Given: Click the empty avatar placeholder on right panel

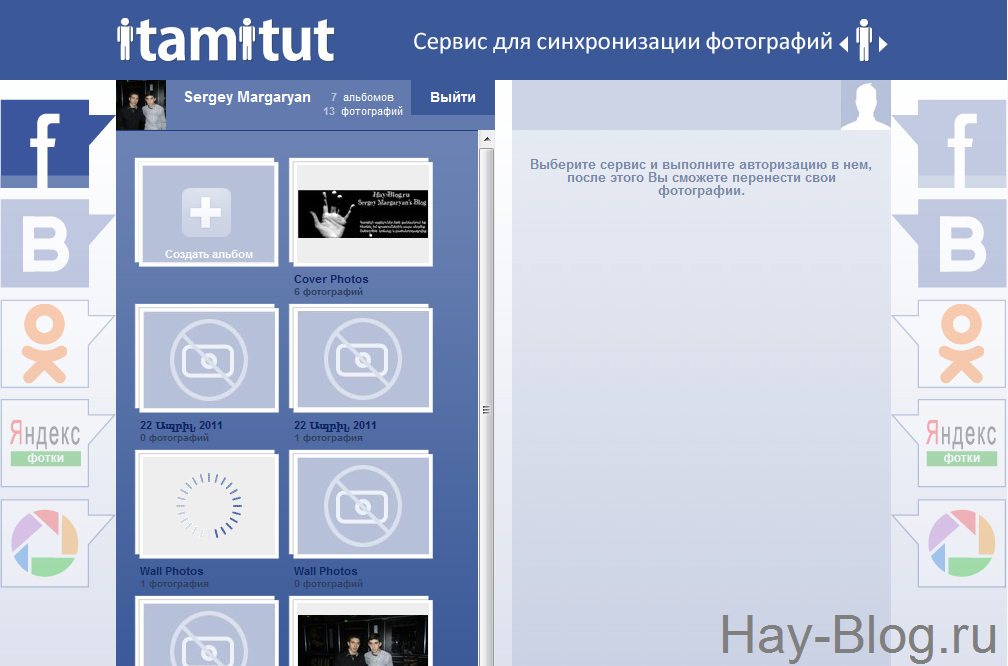Looking at the screenshot, I should (x=865, y=105).
